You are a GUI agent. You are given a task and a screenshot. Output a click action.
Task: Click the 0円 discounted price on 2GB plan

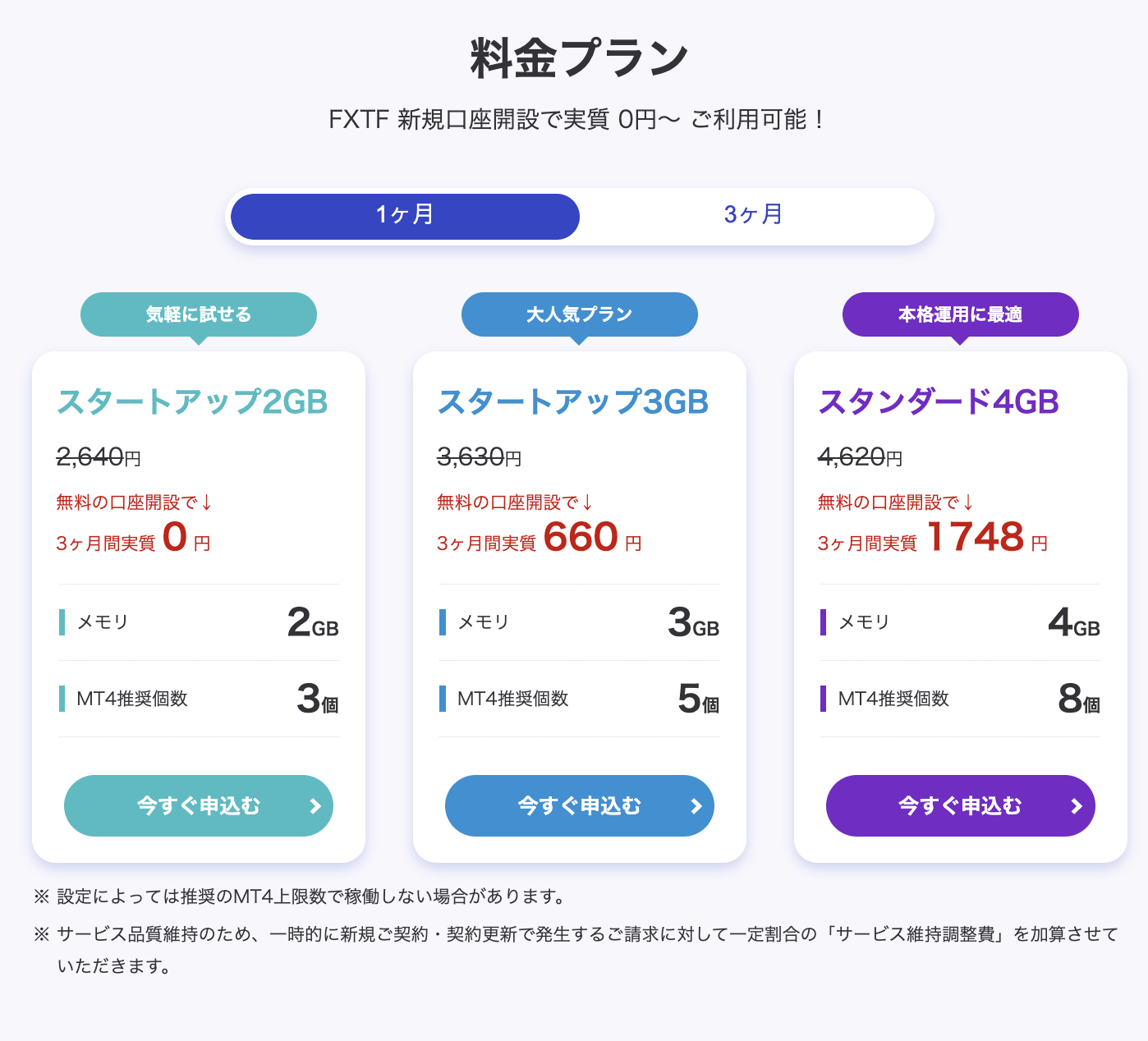[x=186, y=538]
